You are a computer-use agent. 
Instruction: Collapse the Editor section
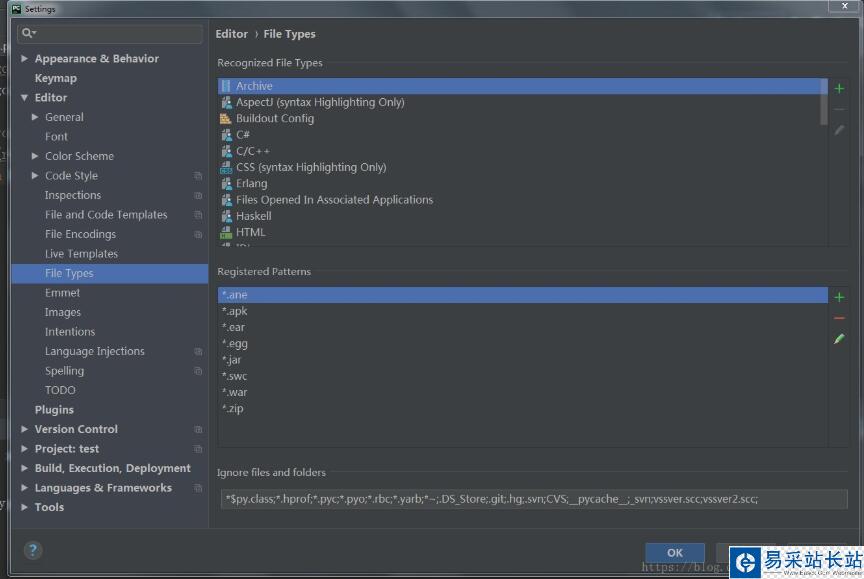pyautogui.click(x=25, y=97)
